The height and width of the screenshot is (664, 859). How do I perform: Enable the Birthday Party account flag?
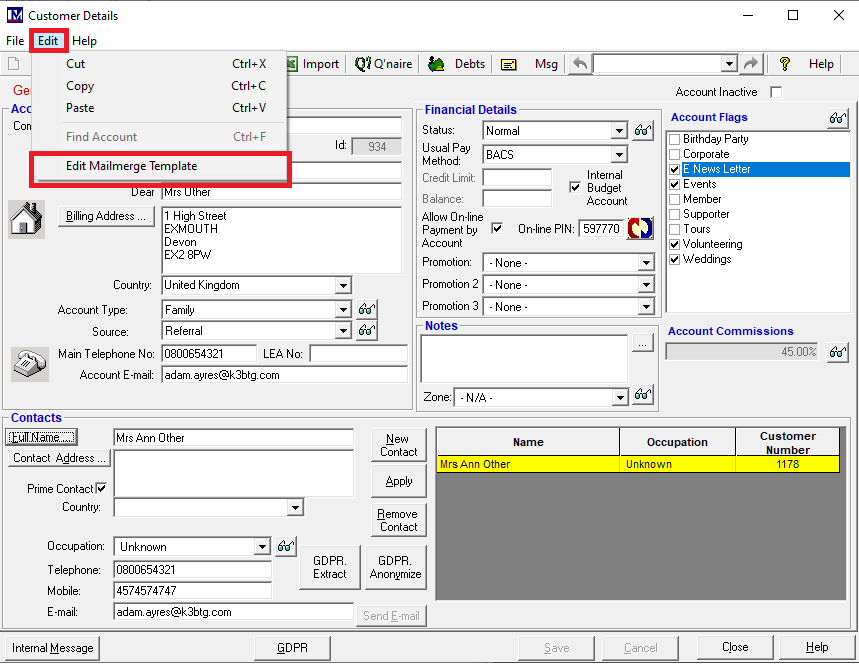click(x=675, y=139)
